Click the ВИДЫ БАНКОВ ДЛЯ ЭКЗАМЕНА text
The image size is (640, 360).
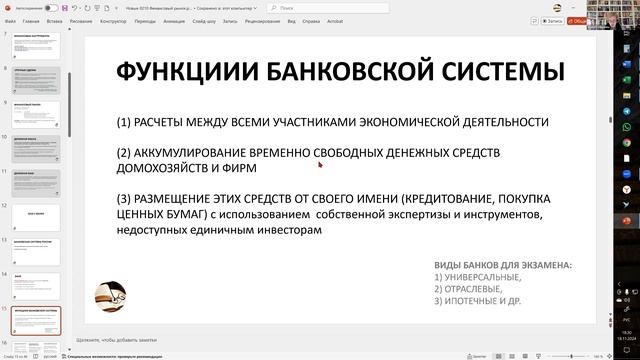click(x=503, y=265)
